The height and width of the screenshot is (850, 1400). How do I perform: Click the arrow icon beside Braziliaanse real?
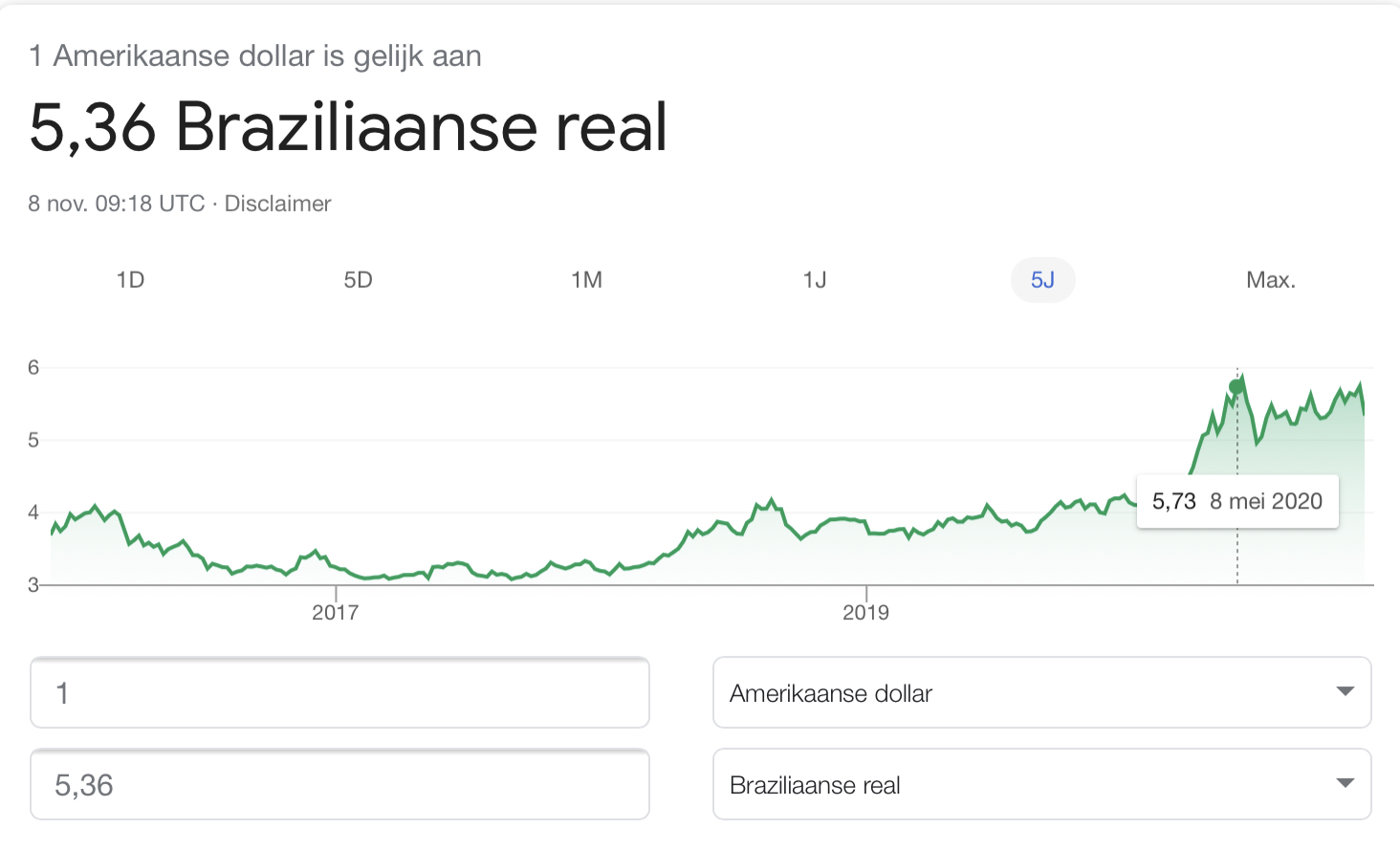[1345, 783]
